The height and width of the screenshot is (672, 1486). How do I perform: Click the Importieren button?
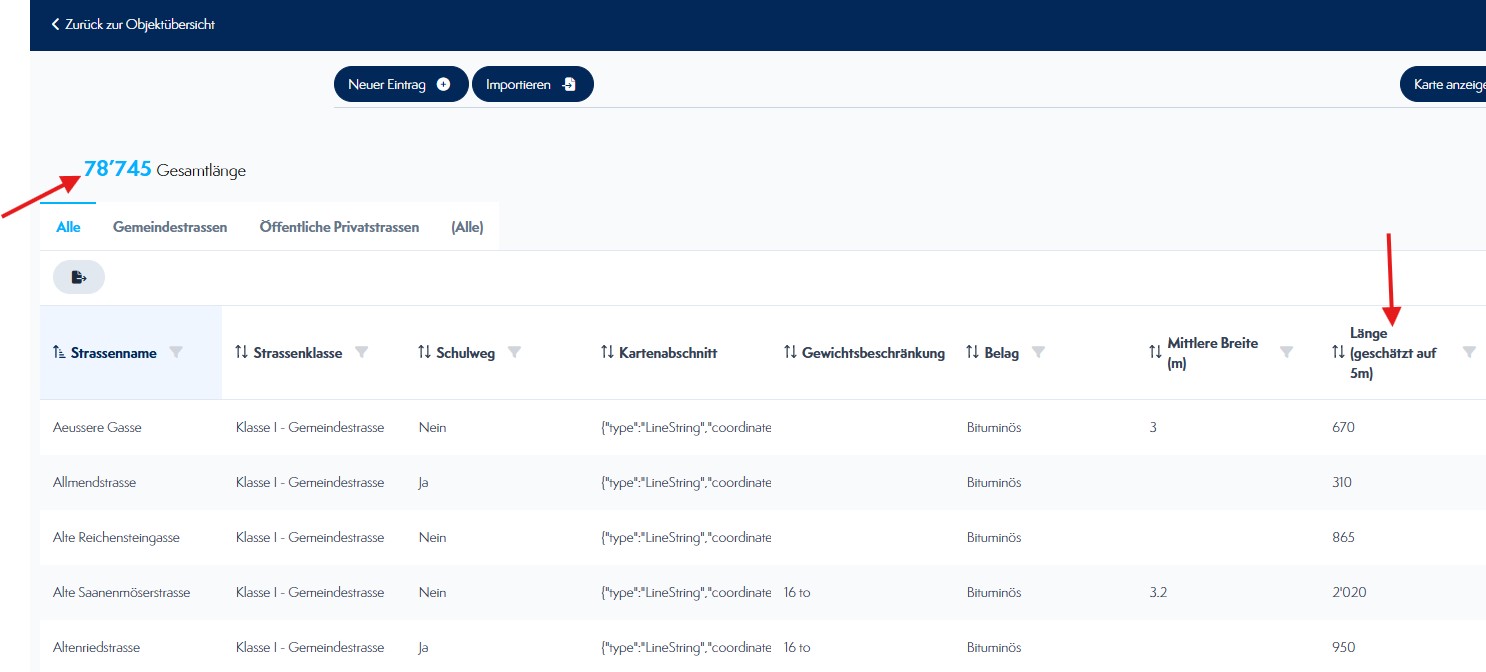[532, 85]
